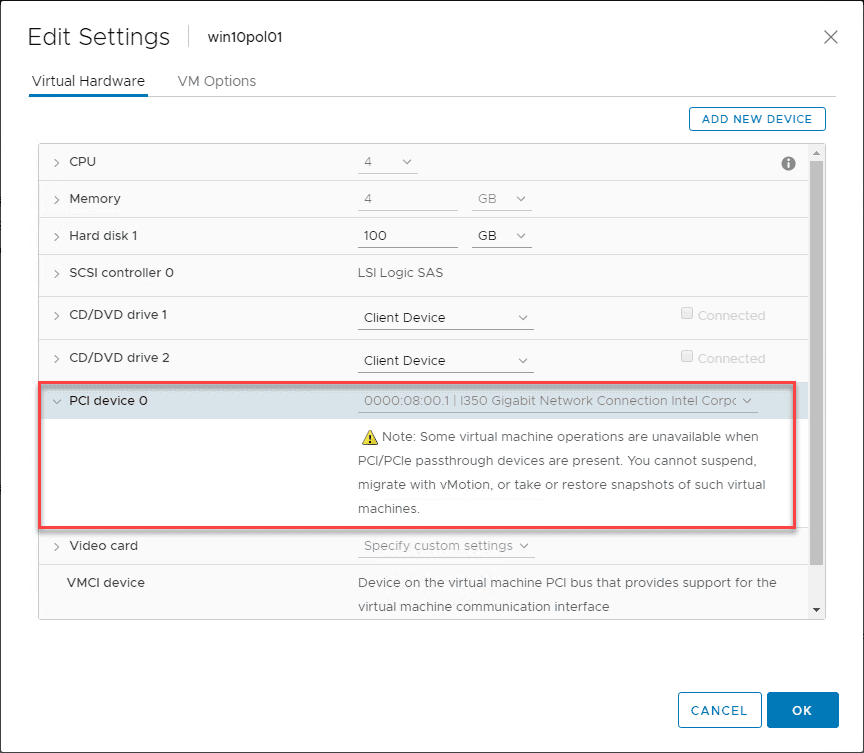Click scrollbar up arrow in hardware list
Viewport: 864px width, 753px height.
(817, 152)
